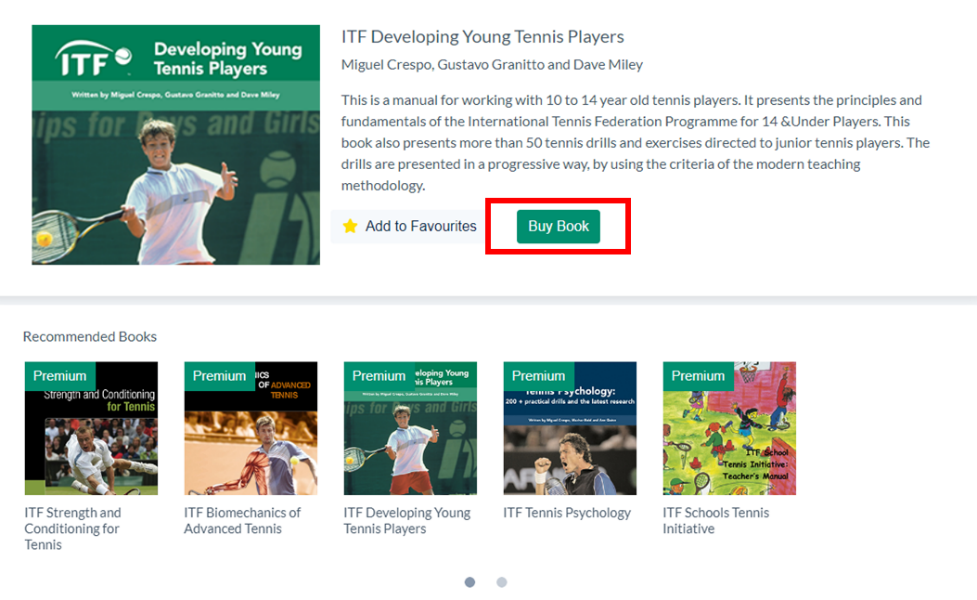Open ITF Biomechanics of Advanced Tennis cover
This screenshot has height=600, width=977.
pos(250,428)
